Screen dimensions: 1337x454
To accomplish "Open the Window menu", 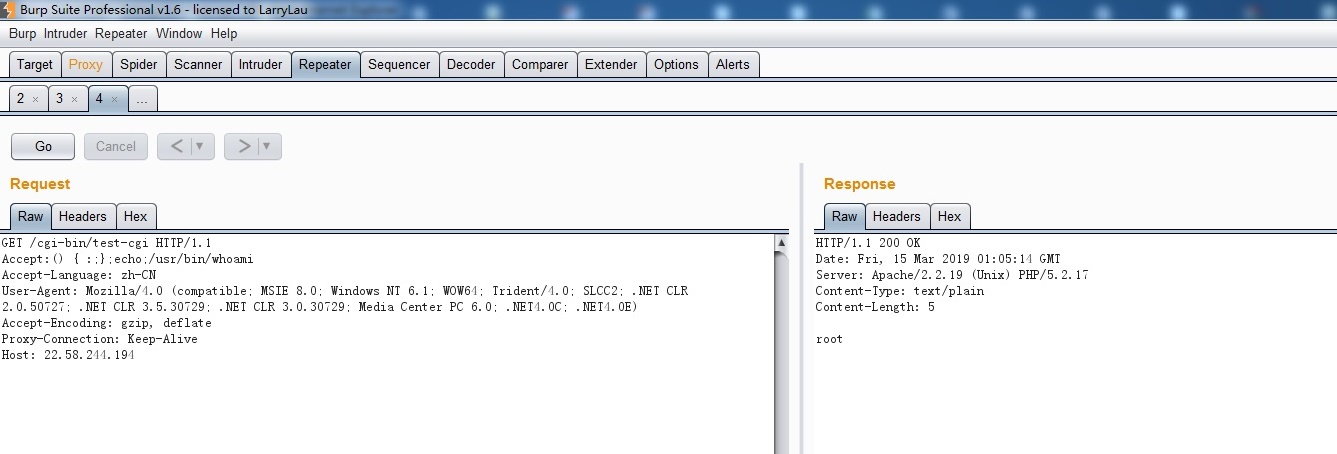I will coord(179,33).
